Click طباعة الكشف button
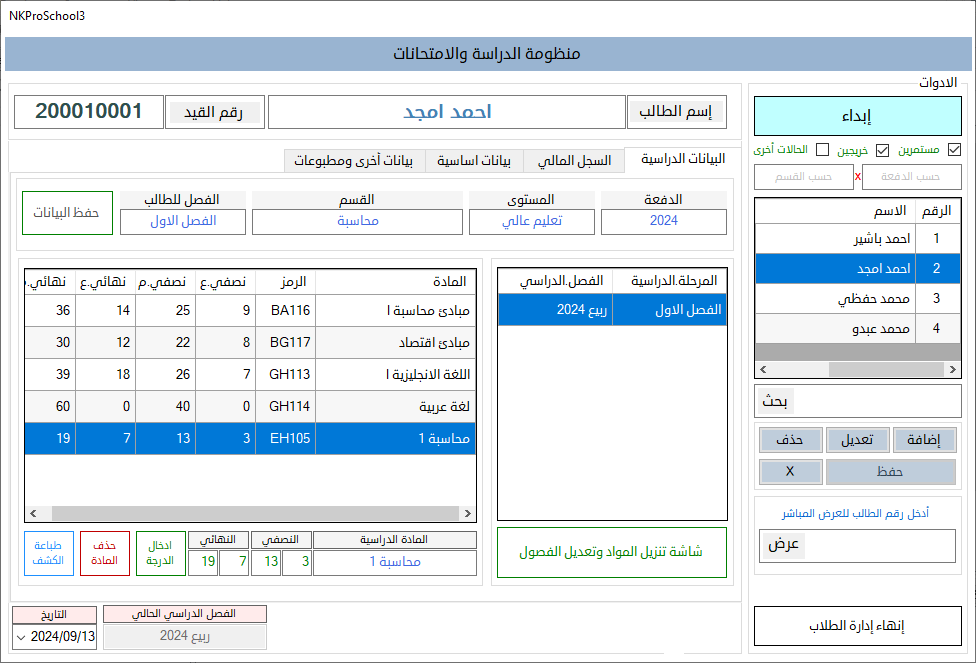The width and height of the screenshot is (976, 663). click(49, 553)
